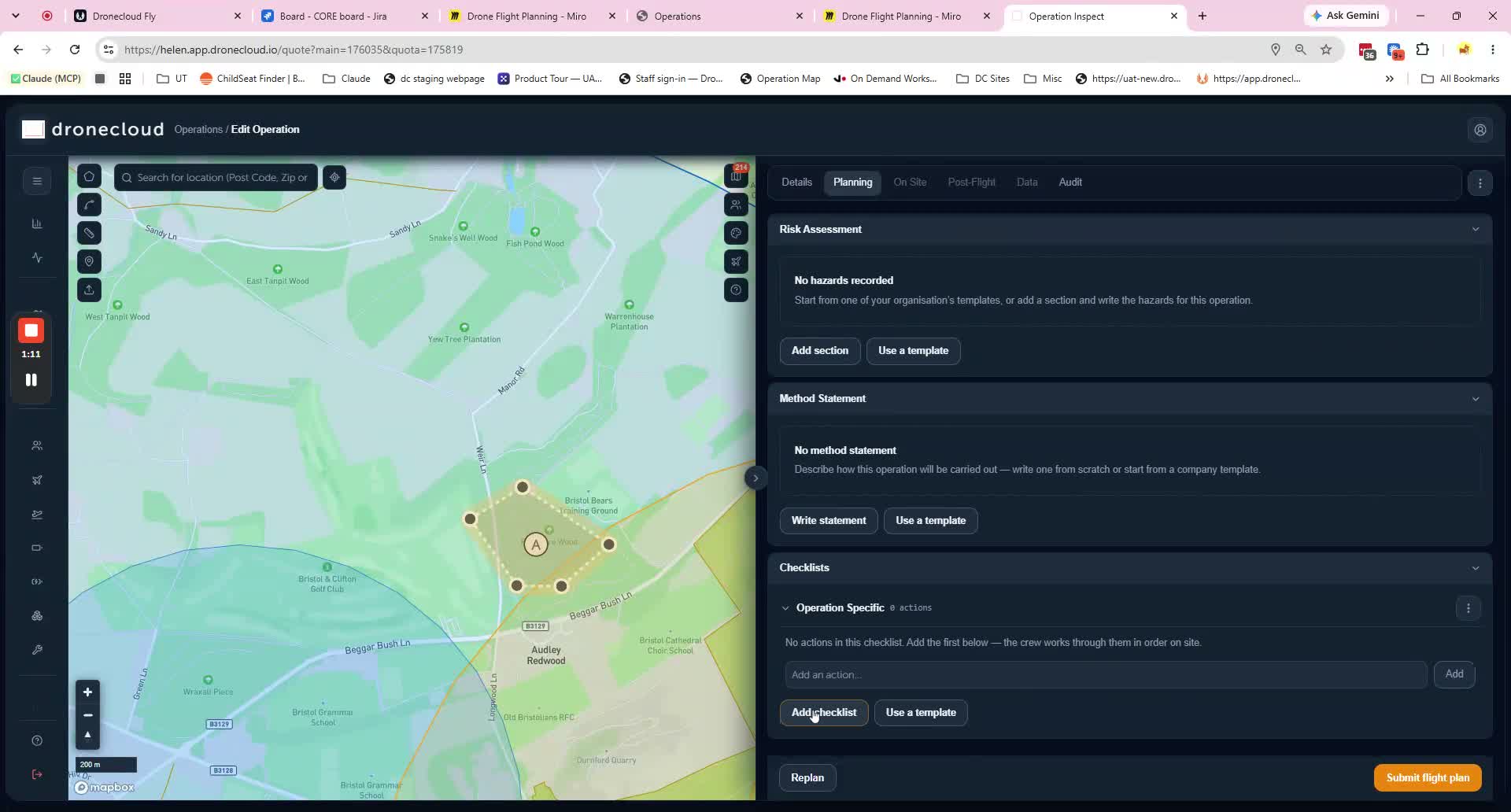Viewport: 1511px width, 812px height.
Task: Reset map bearing to north
Action: [87, 736]
